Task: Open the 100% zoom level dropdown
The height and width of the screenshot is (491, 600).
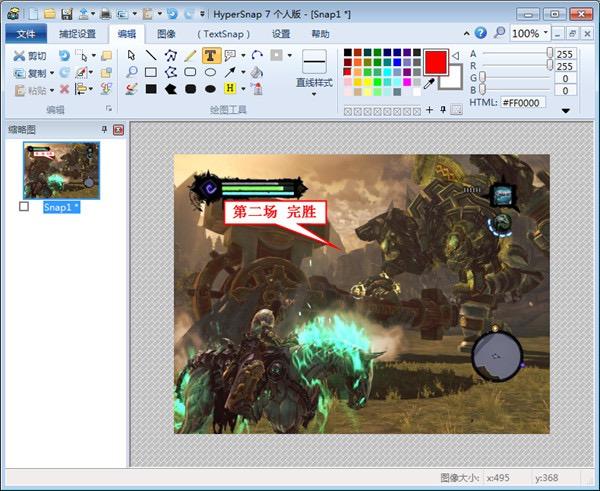Action: [547, 33]
